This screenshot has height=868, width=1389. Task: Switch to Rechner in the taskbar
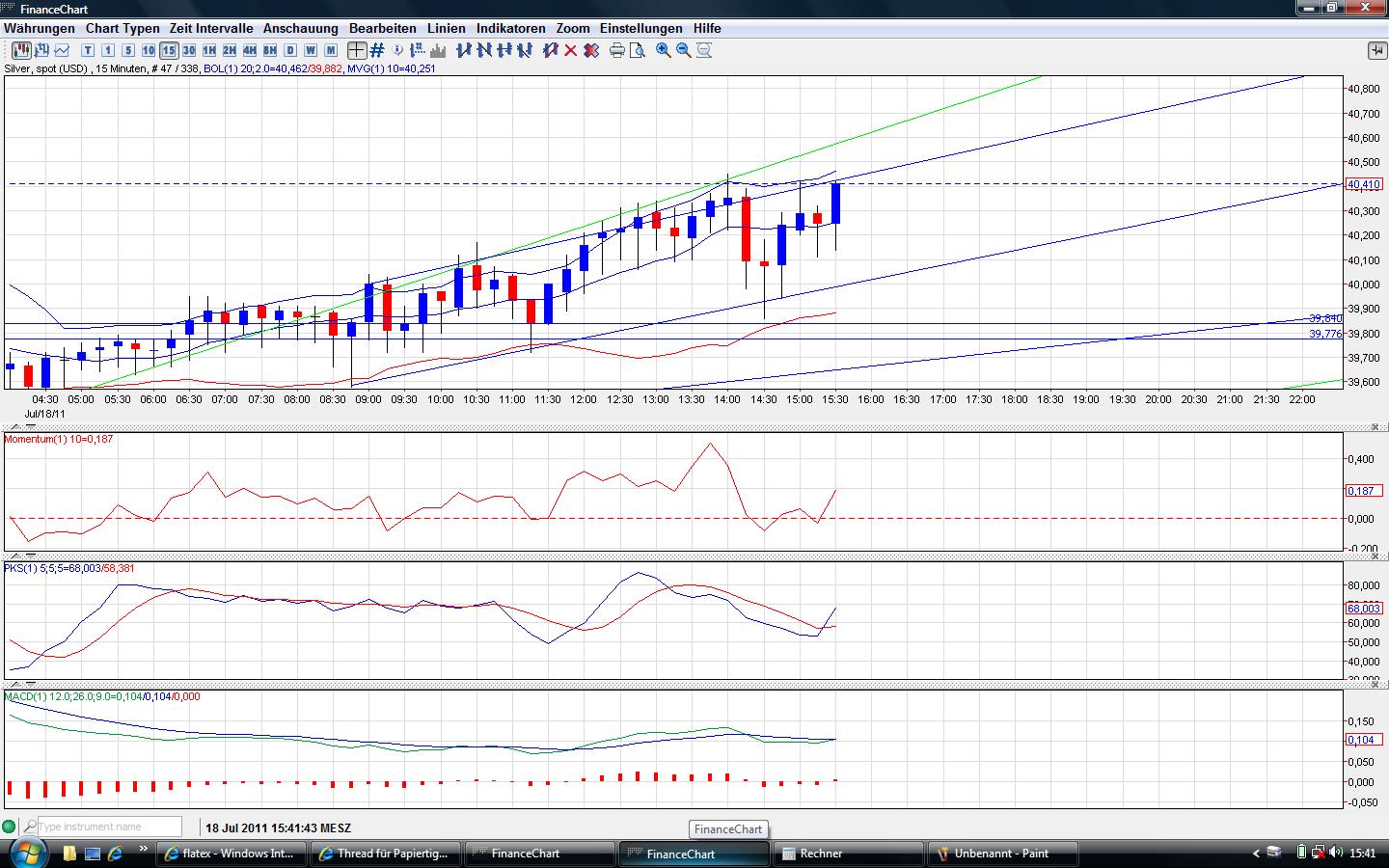tap(848, 854)
